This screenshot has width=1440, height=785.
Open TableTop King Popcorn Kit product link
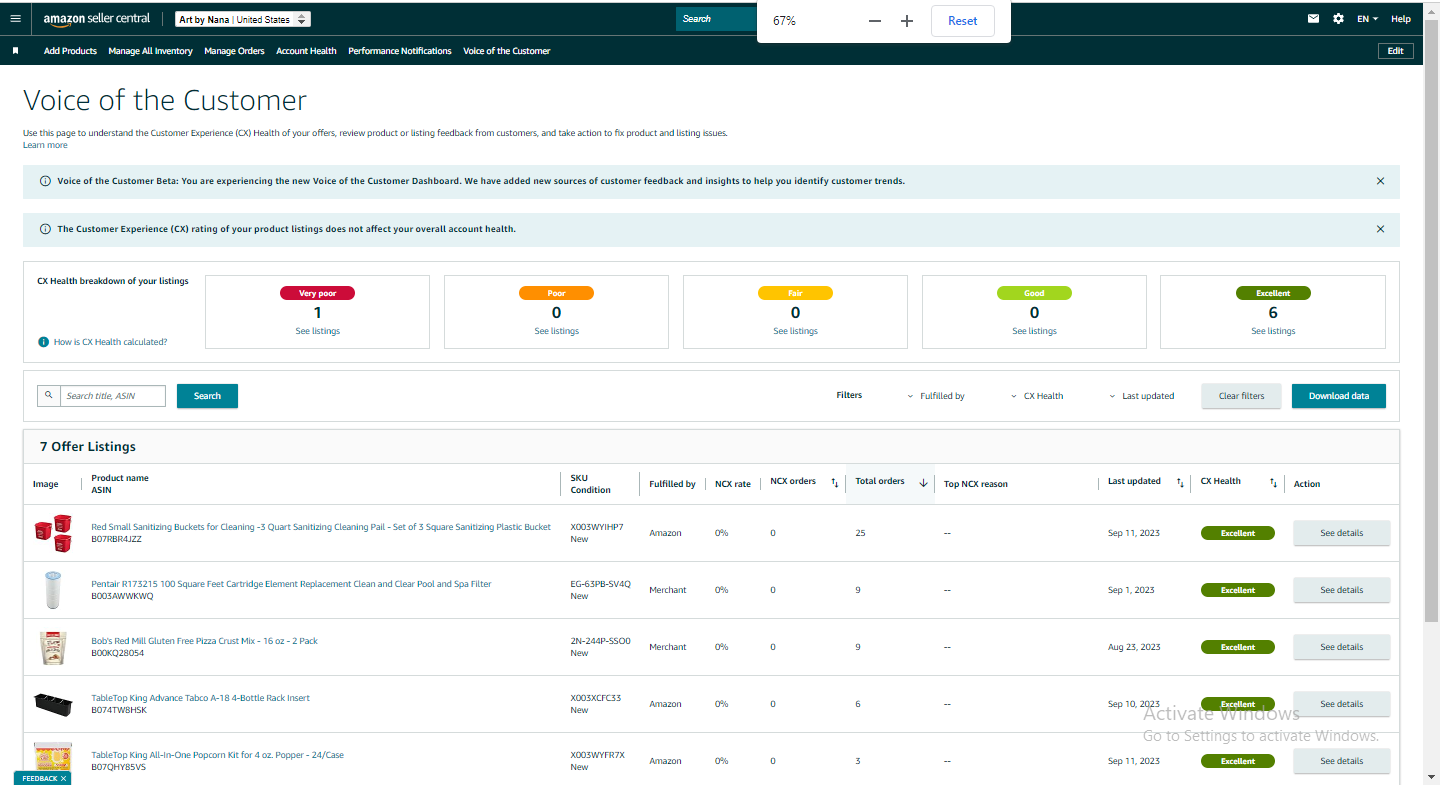click(x=217, y=755)
